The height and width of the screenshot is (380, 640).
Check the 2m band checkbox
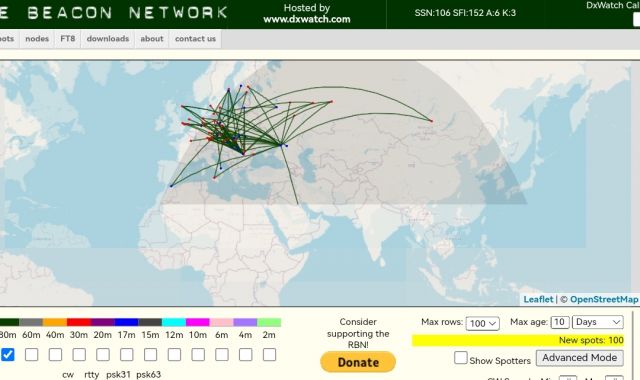coord(269,354)
